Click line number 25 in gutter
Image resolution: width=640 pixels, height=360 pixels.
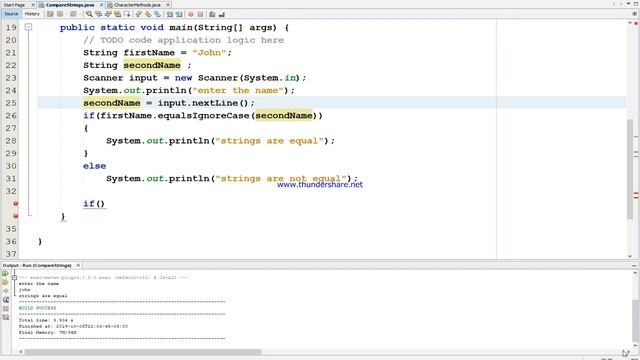11,103
